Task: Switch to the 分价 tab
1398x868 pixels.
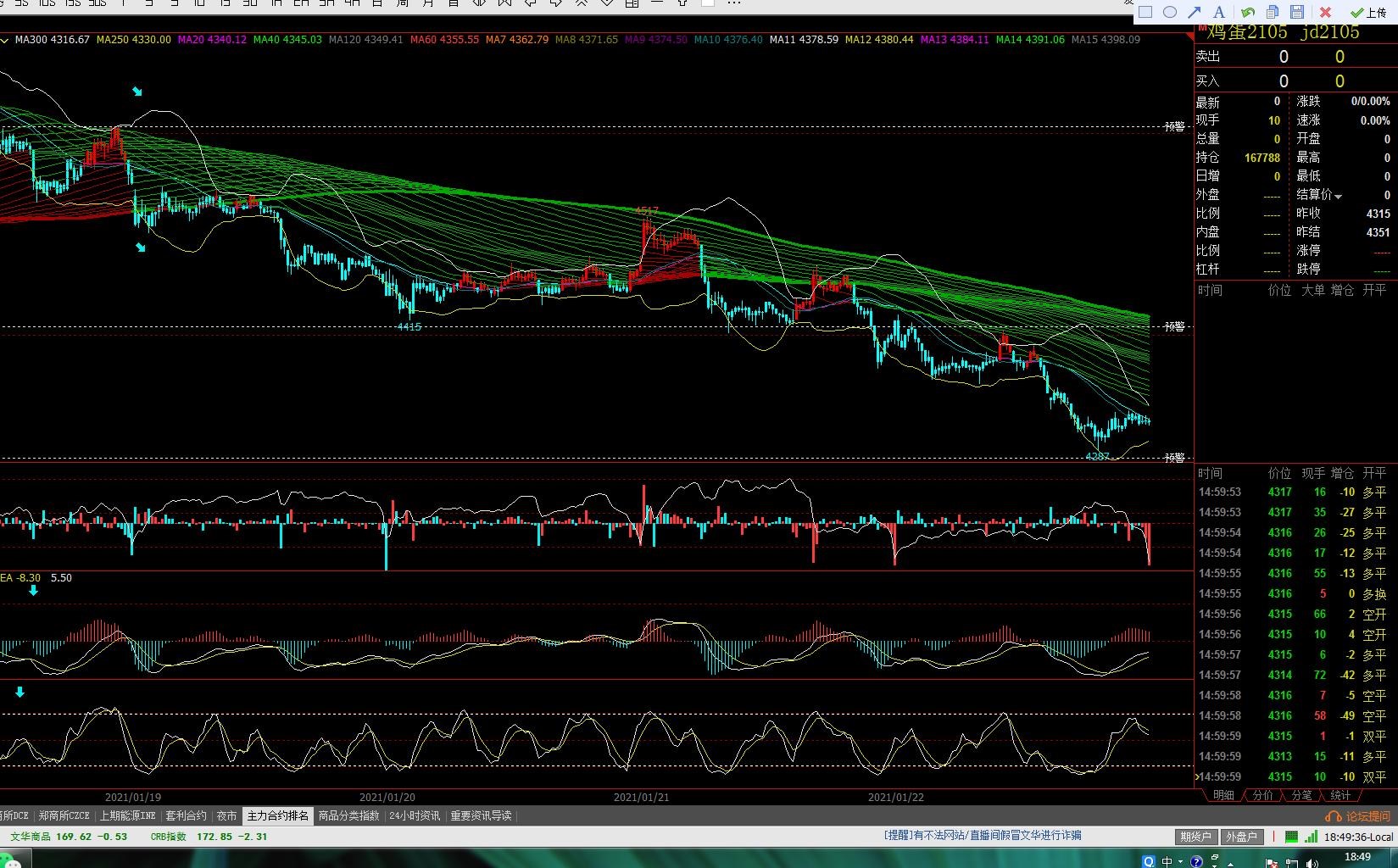Action: click(x=1262, y=795)
